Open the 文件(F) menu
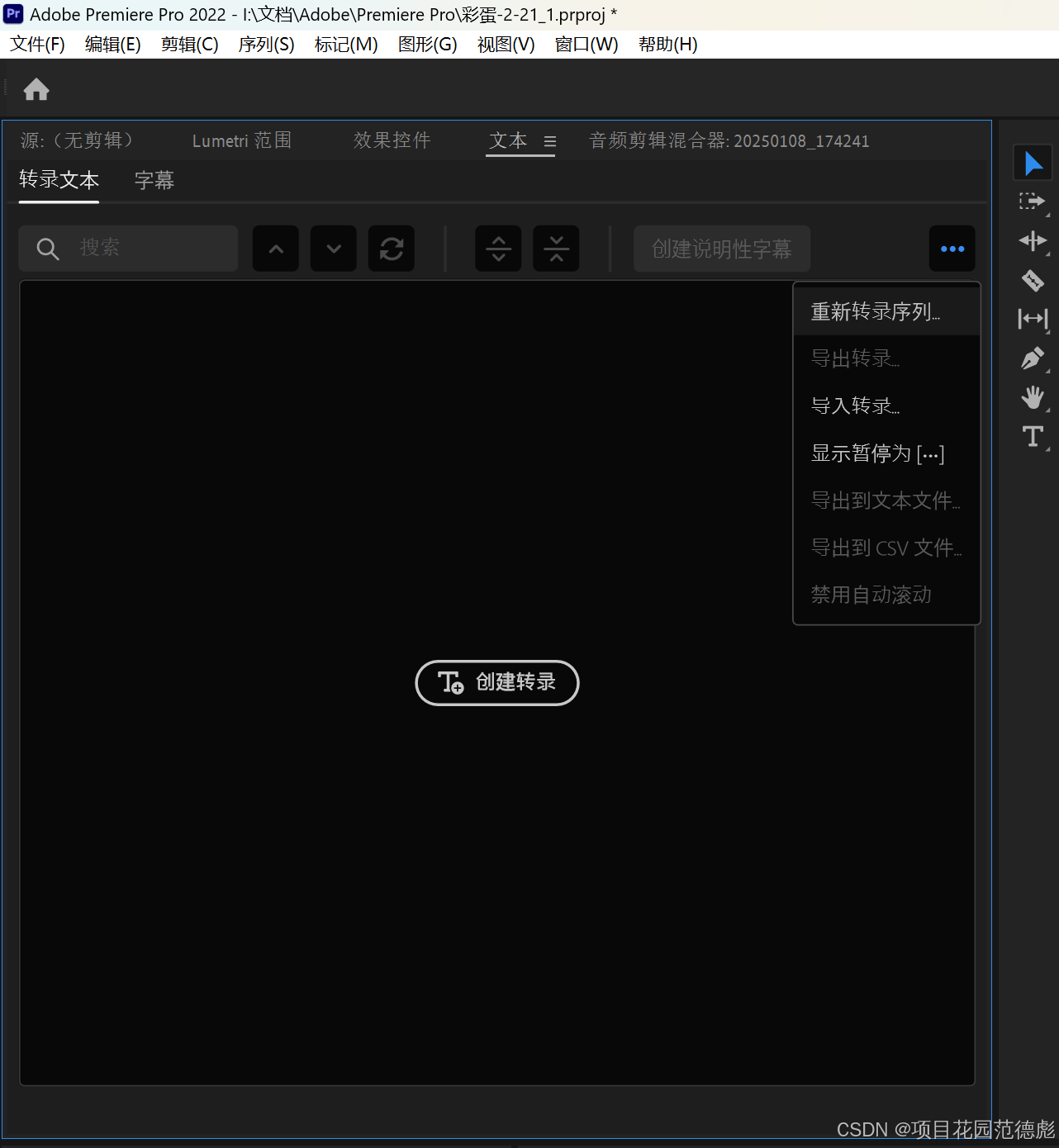The height and width of the screenshot is (1148, 1059). 38,45
